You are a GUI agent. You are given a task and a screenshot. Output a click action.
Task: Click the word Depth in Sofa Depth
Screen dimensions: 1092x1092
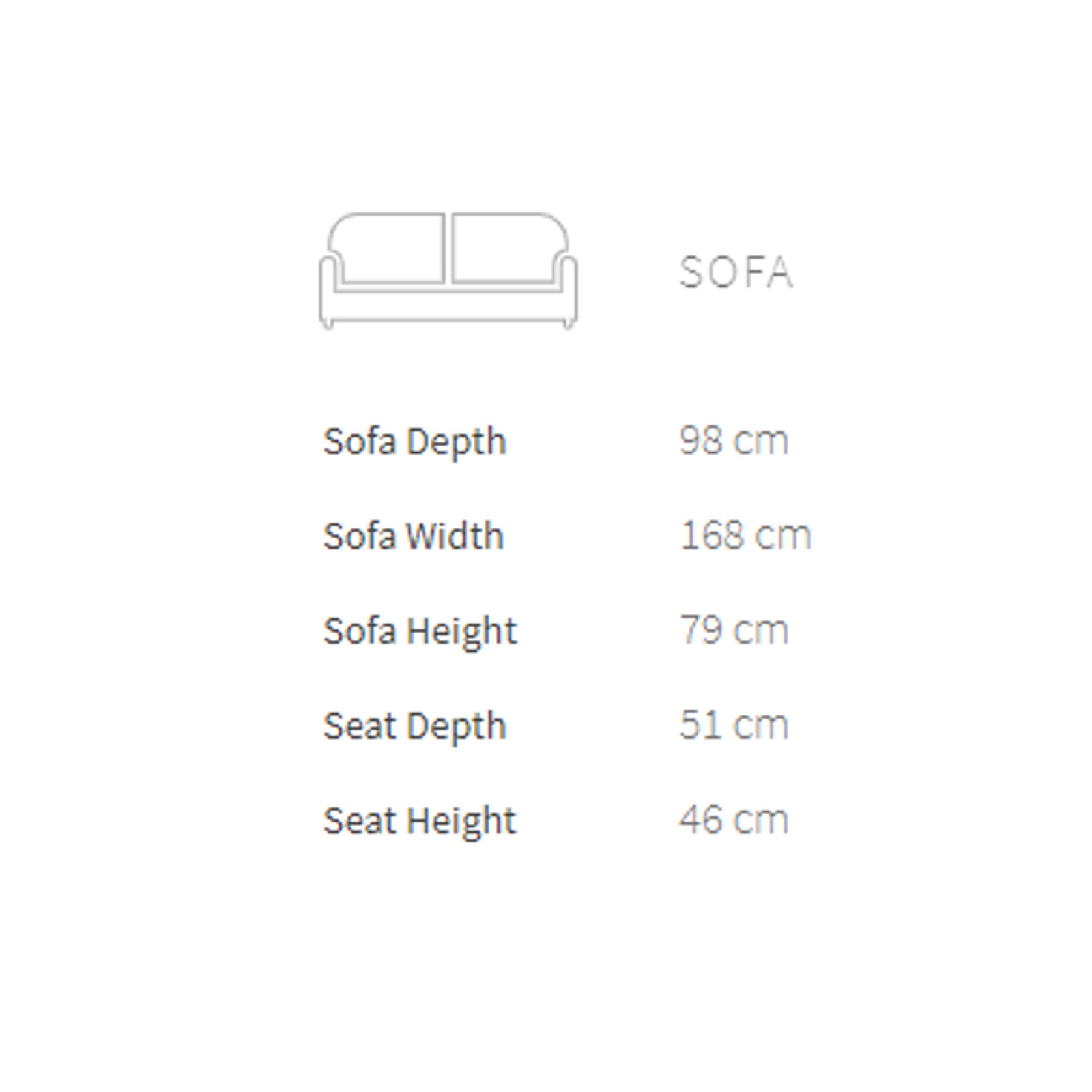457,444
